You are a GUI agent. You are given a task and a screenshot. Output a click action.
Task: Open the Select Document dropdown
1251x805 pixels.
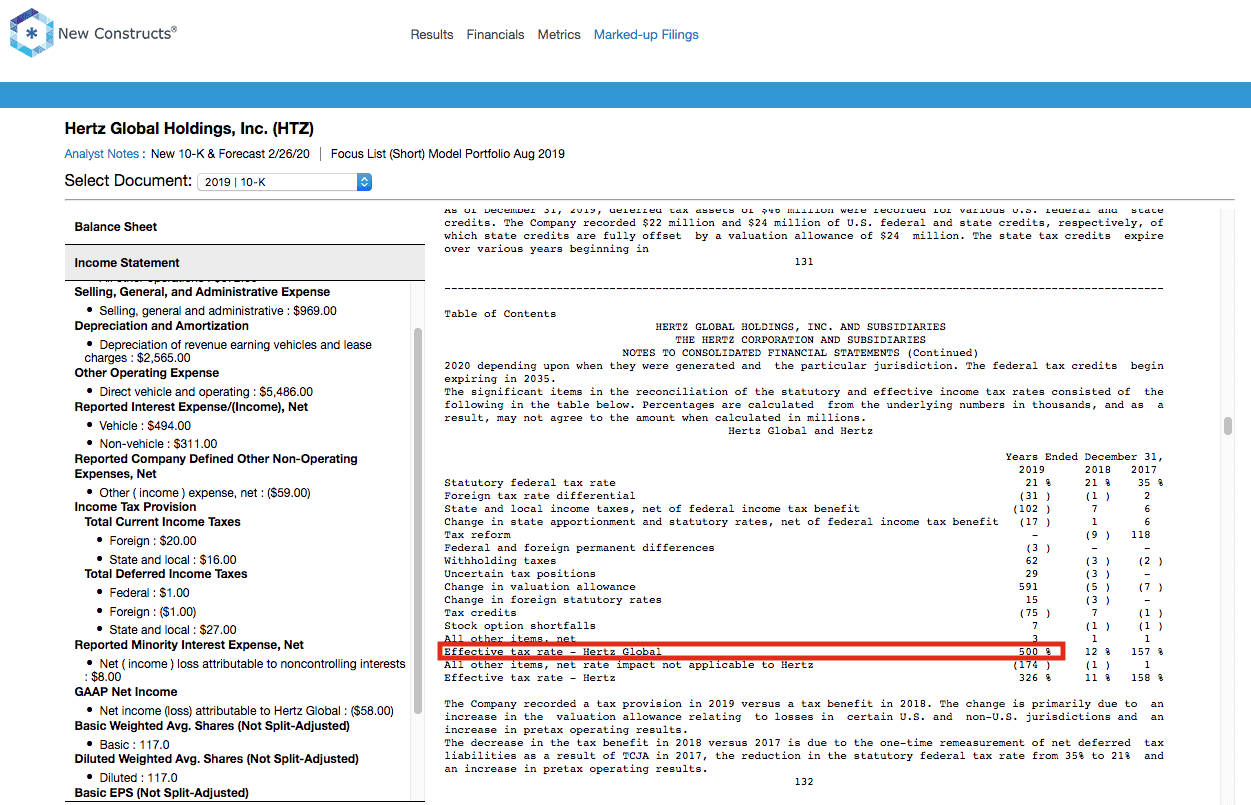285,182
